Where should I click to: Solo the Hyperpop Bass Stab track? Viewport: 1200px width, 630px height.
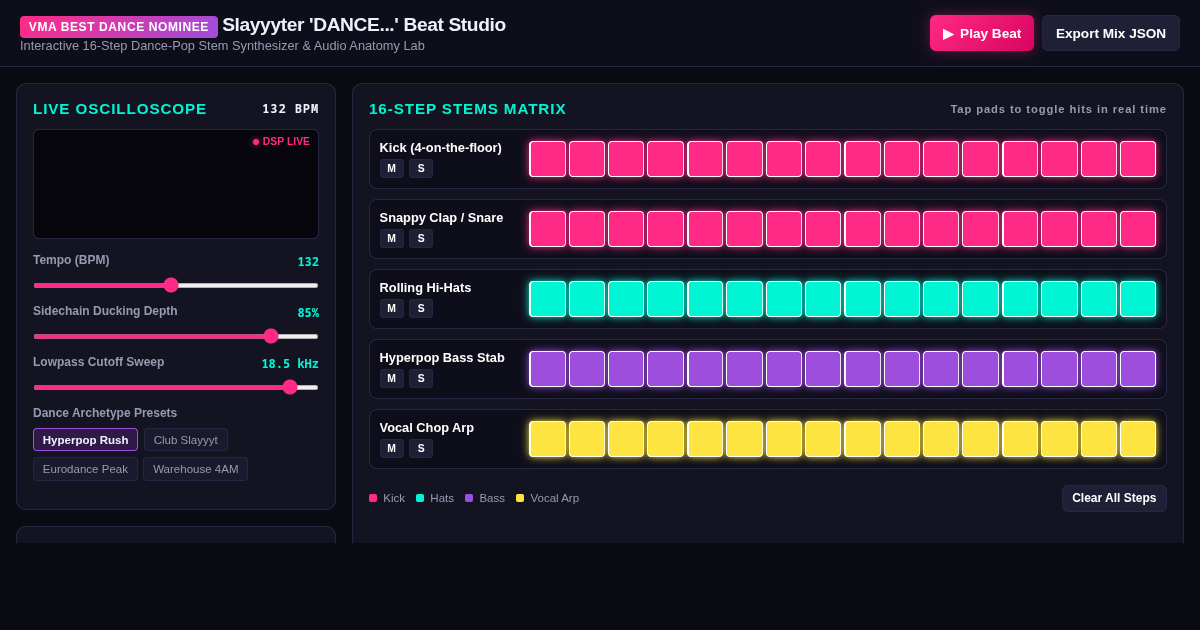tap(421, 379)
